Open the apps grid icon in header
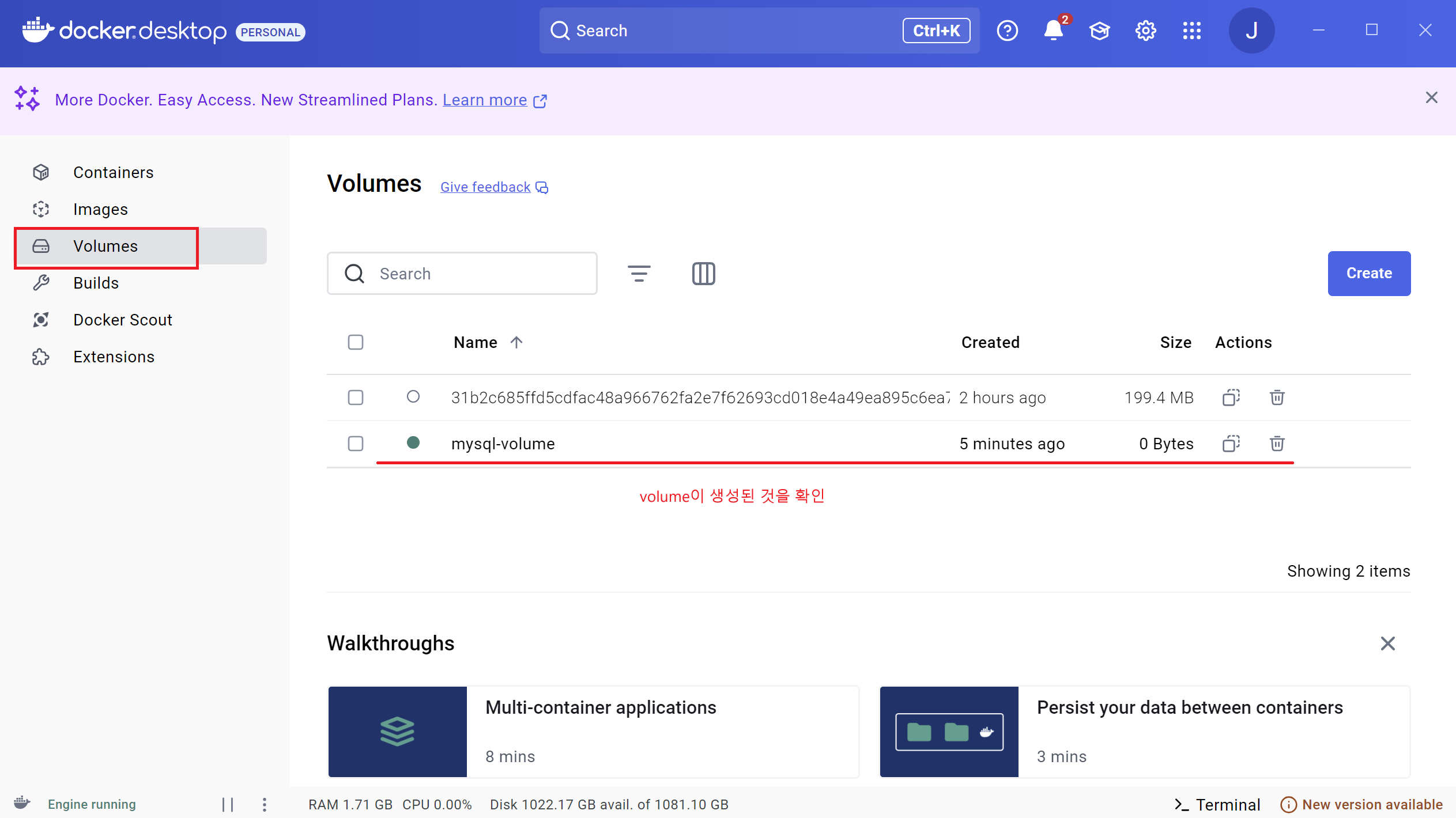This screenshot has width=1456, height=818. pos(1191,31)
